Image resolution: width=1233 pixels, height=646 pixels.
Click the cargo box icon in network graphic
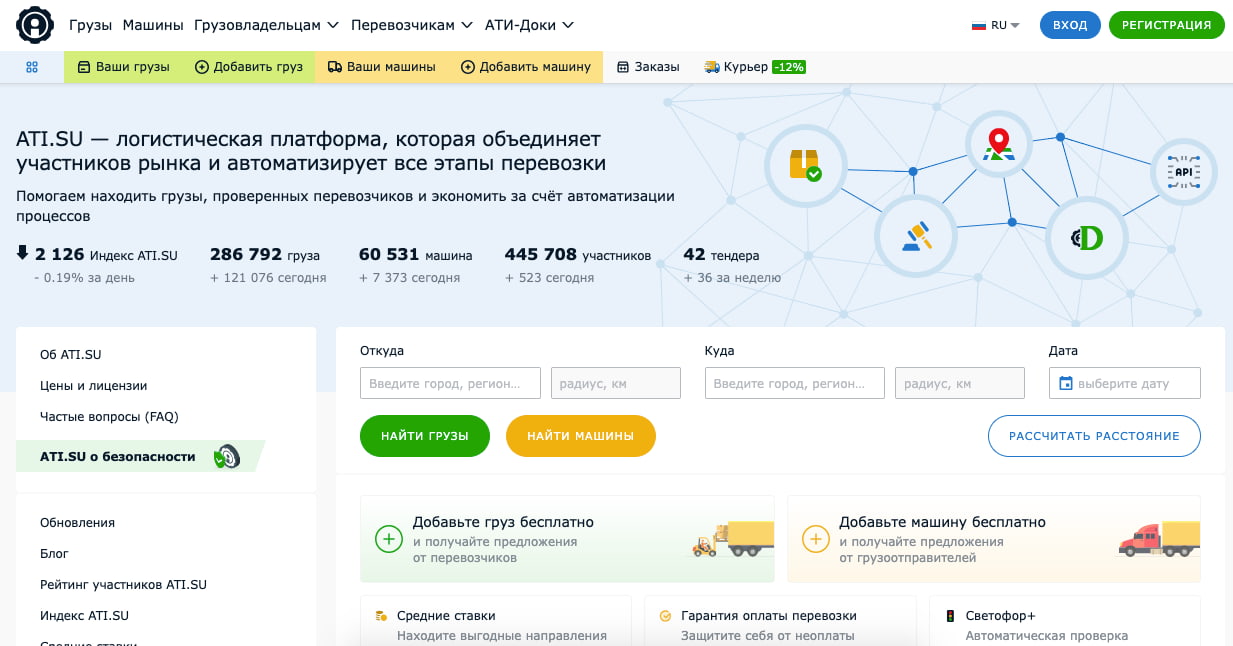[x=805, y=165]
